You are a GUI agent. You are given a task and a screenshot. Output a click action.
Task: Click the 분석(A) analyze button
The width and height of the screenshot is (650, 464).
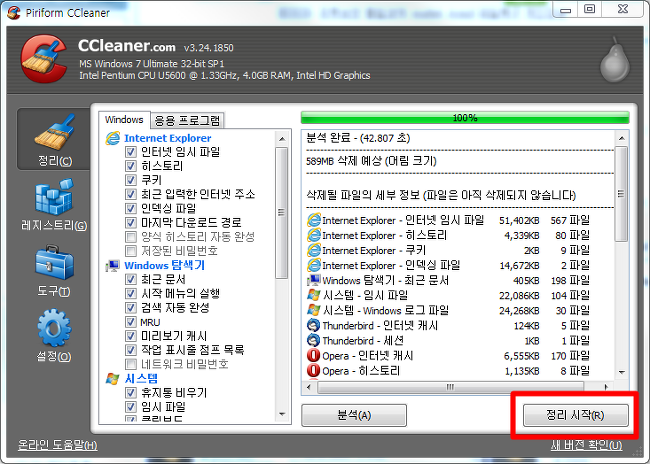point(354,415)
